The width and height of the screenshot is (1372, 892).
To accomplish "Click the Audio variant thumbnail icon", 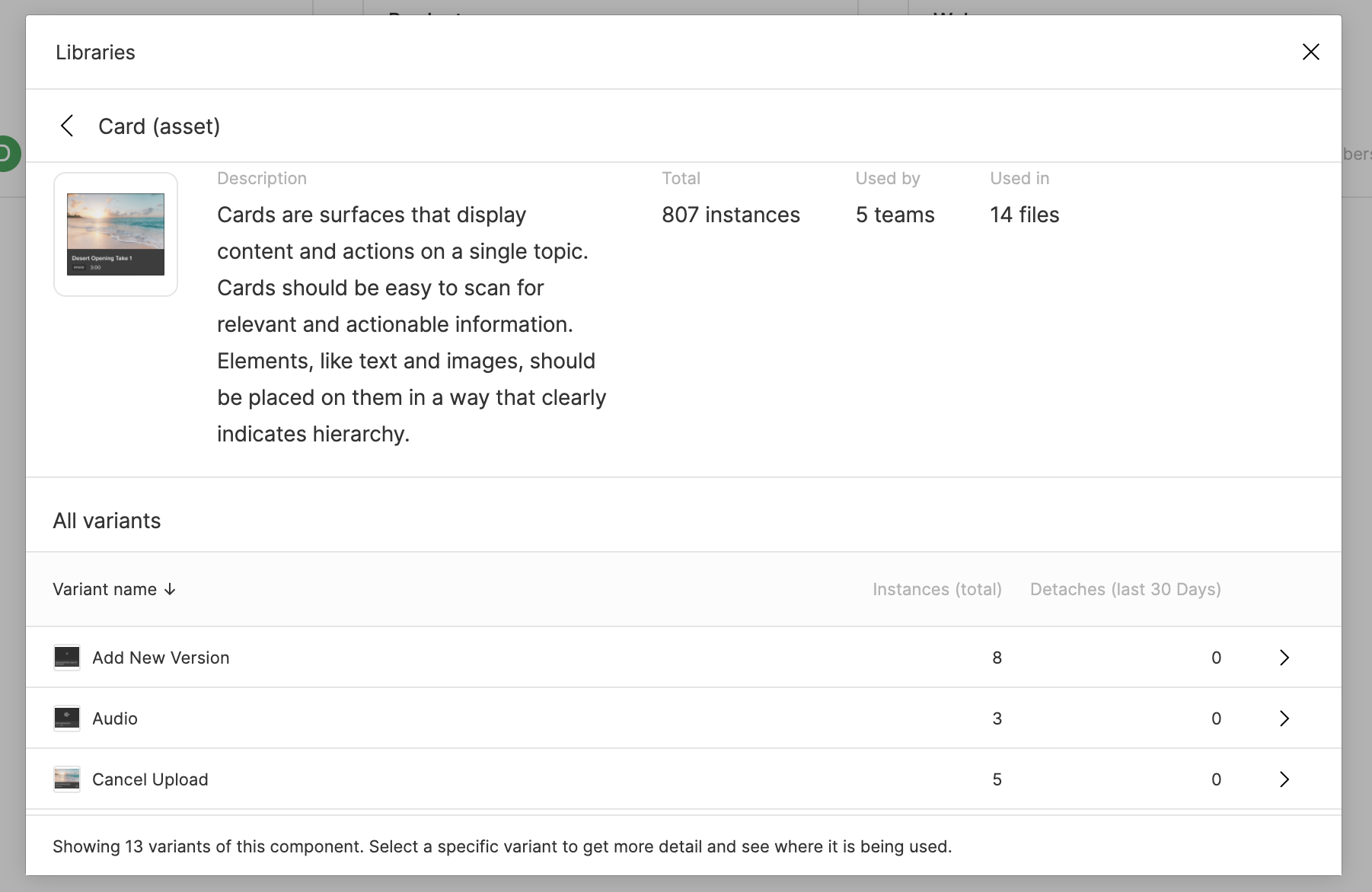I will click(x=67, y=718).
